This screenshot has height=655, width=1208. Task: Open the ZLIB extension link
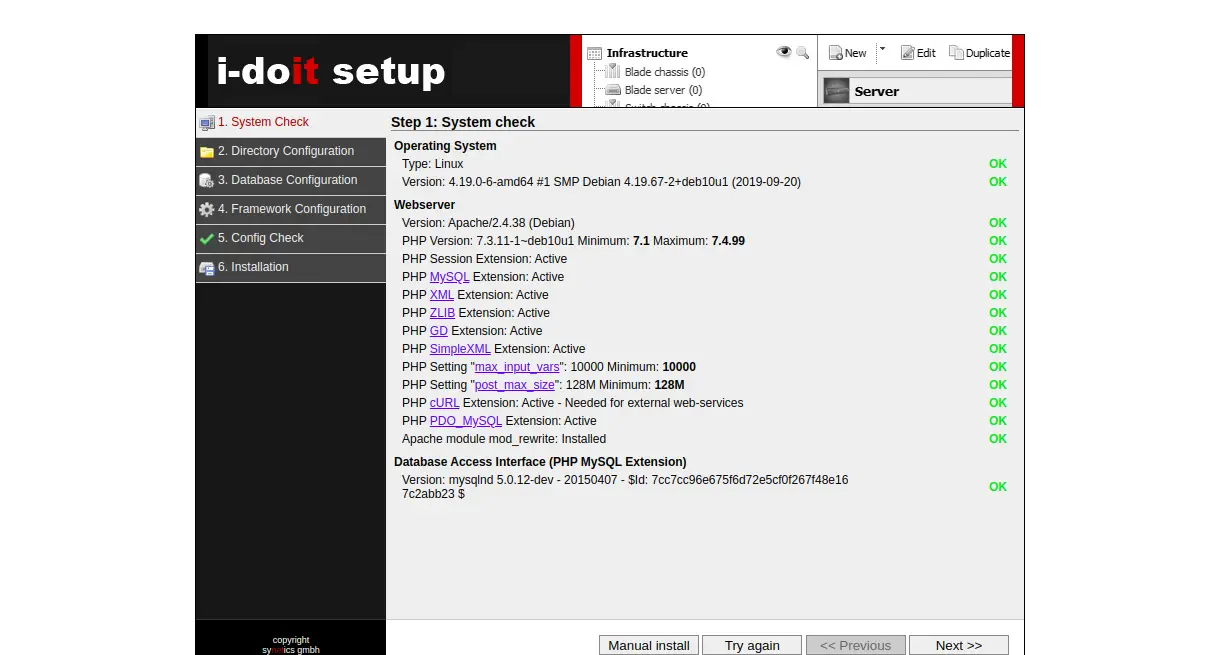point(442,313)
